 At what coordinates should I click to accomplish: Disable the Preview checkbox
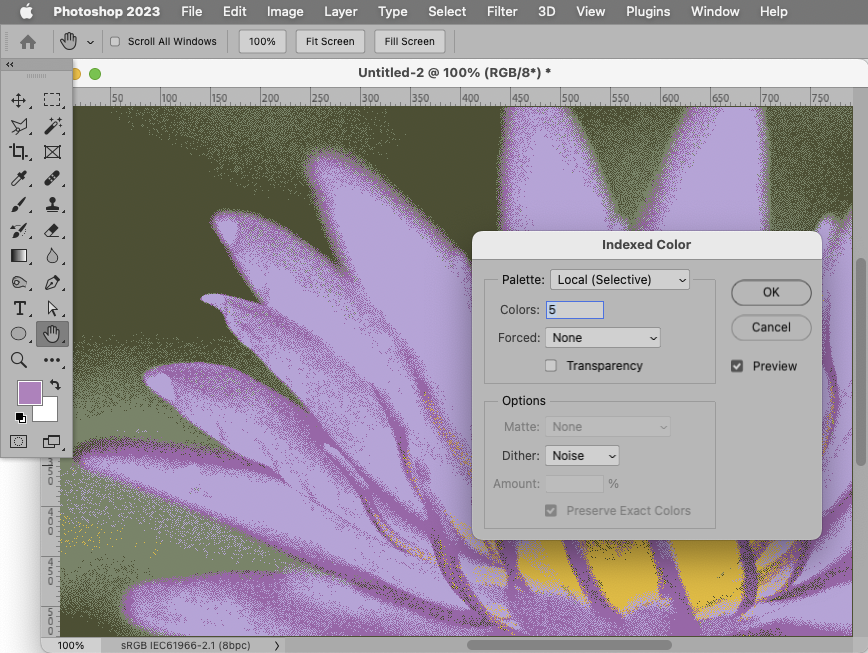(737, 366)
